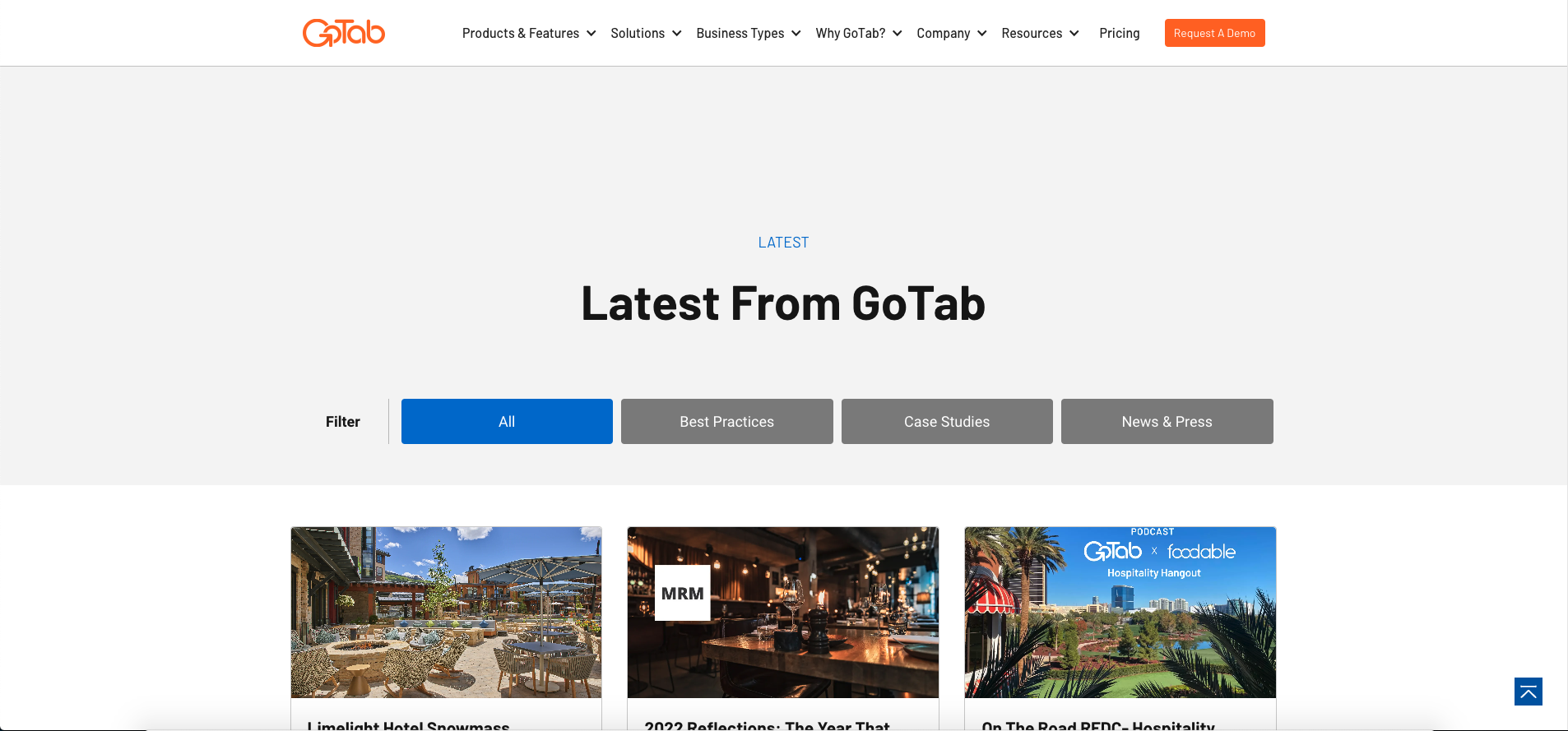Viewport: 1568px width, 731px height.
Task: Click the Latest From GoTab heading
Action: click(783, 303)
